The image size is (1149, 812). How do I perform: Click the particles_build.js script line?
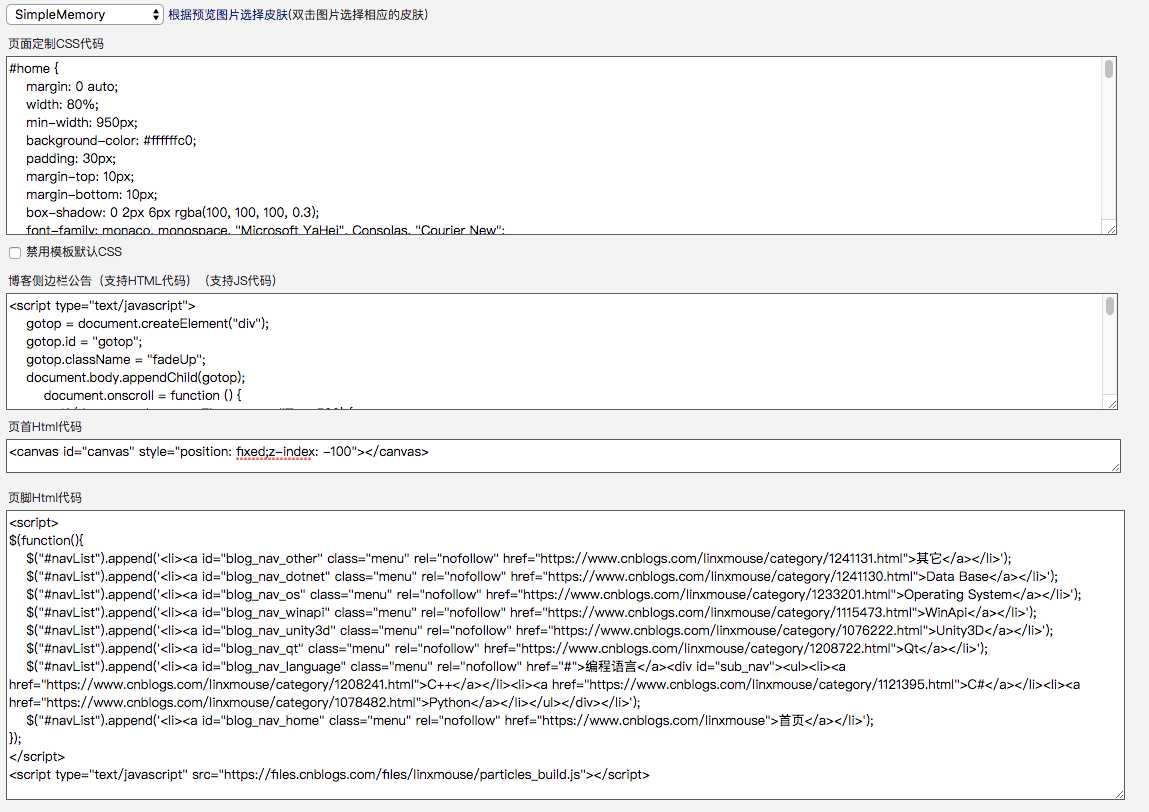point(330,774)
